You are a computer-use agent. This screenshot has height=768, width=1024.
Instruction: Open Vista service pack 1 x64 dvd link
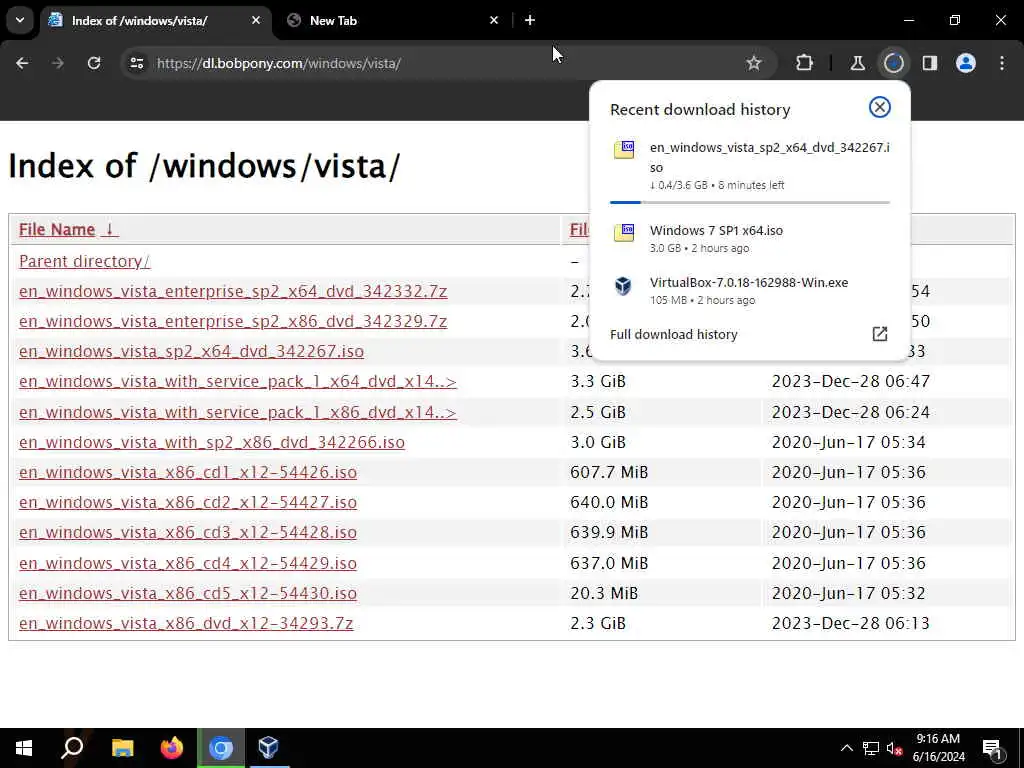pyautogui.click(x=238, y=381)
